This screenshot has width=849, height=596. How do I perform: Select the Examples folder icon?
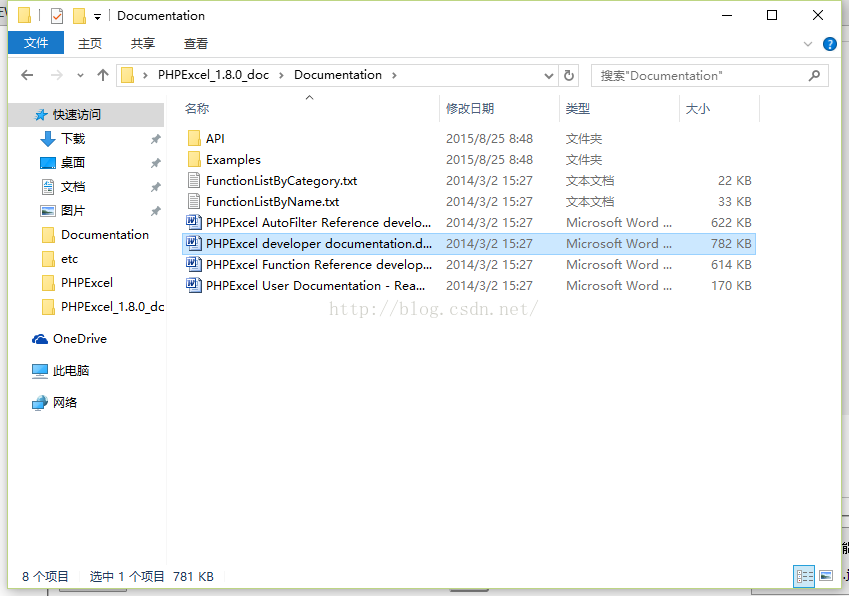click(x=194, y=160)
